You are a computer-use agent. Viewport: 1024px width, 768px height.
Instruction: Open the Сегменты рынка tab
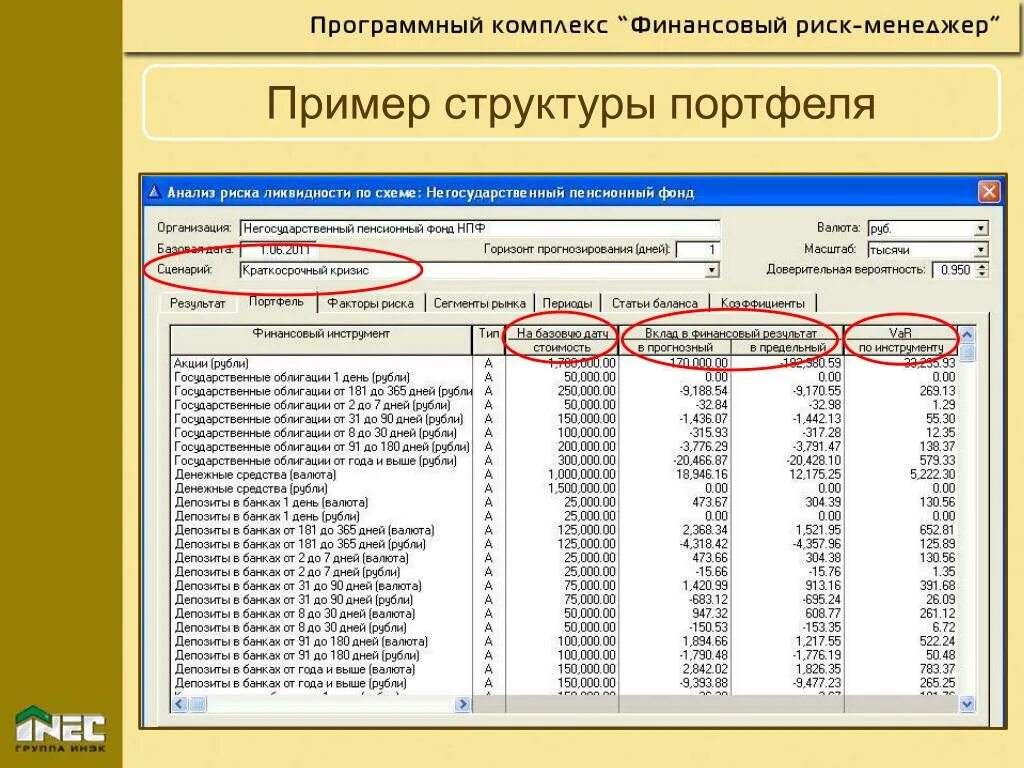pyautogui.click(x=479, y=304)
